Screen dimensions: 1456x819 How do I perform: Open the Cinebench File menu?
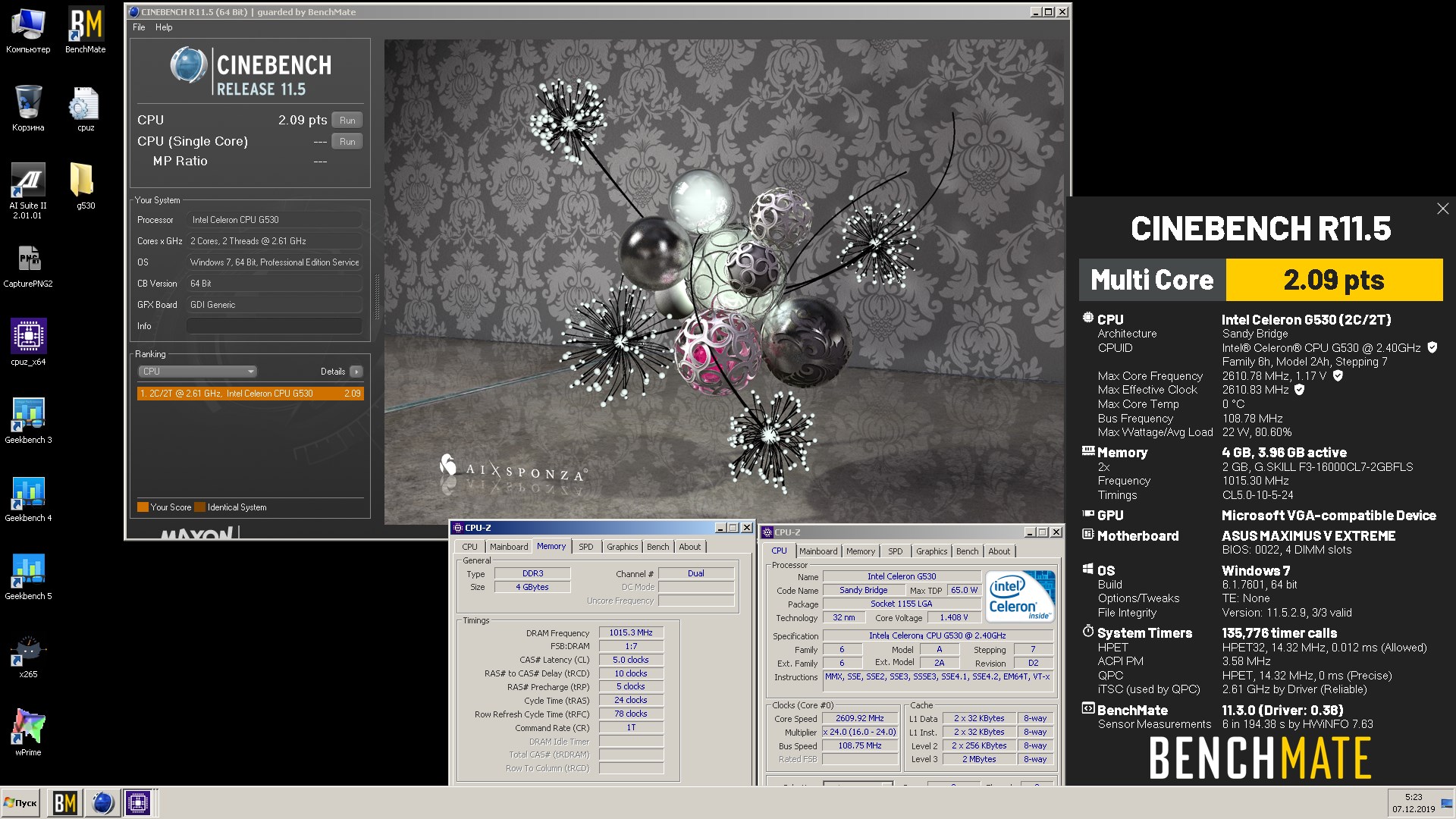coord(139,27)
